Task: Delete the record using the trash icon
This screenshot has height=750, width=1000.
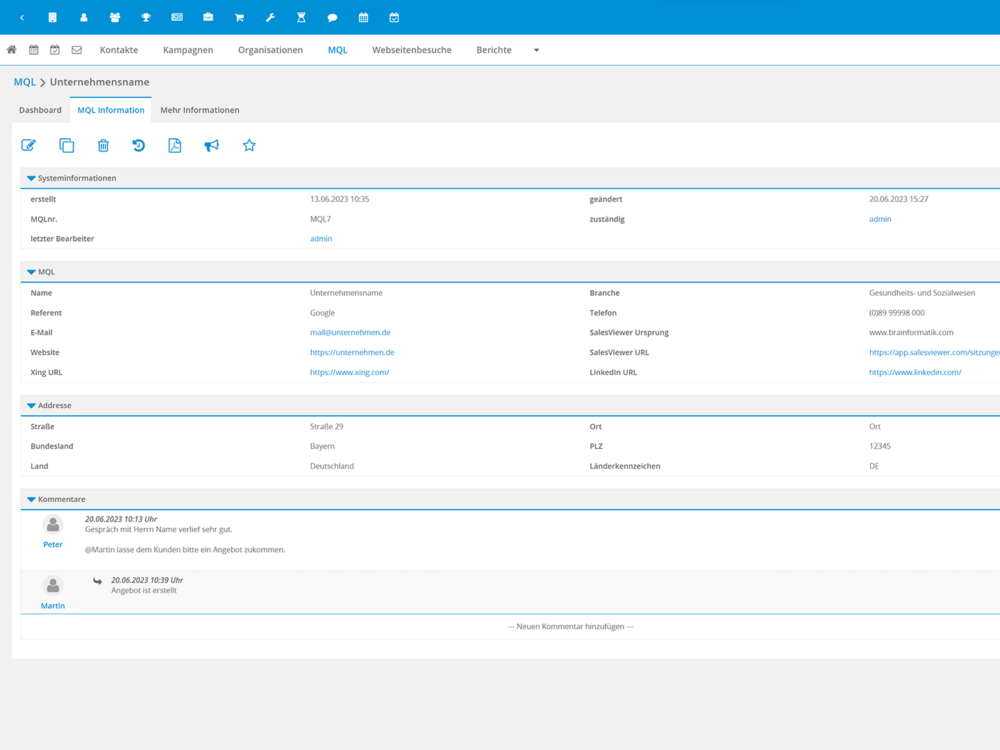Action: pos(103,146)
